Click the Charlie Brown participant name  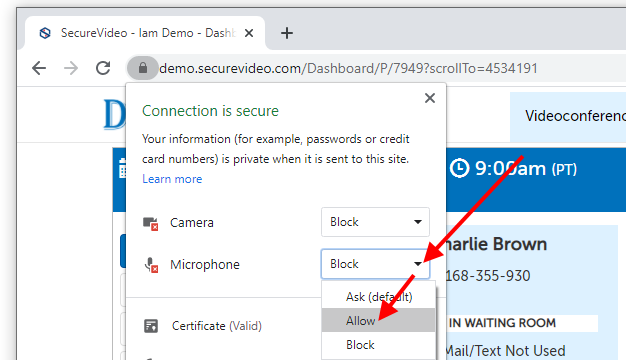click(496, 244)
